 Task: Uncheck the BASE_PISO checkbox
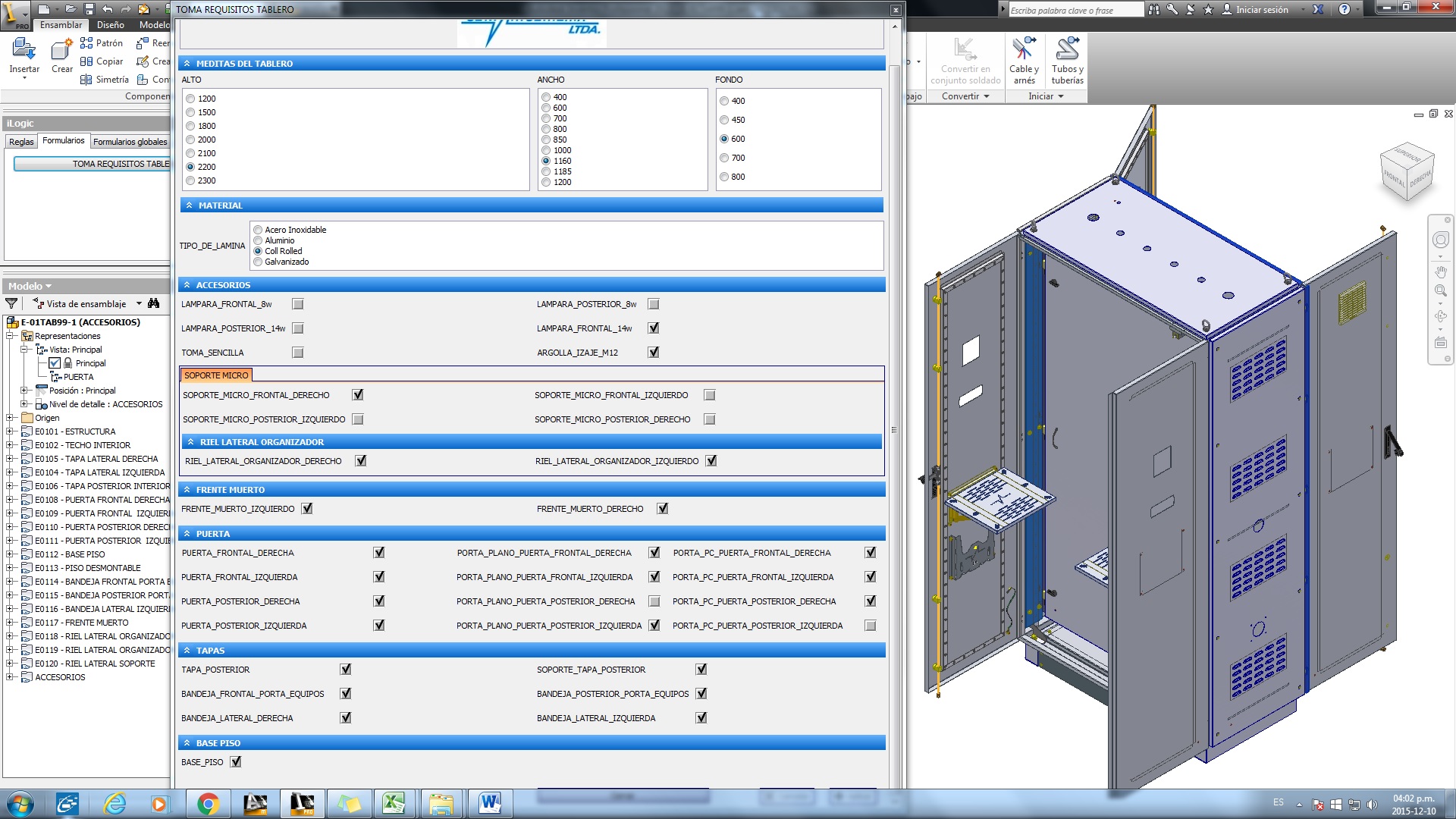[236, 762]
